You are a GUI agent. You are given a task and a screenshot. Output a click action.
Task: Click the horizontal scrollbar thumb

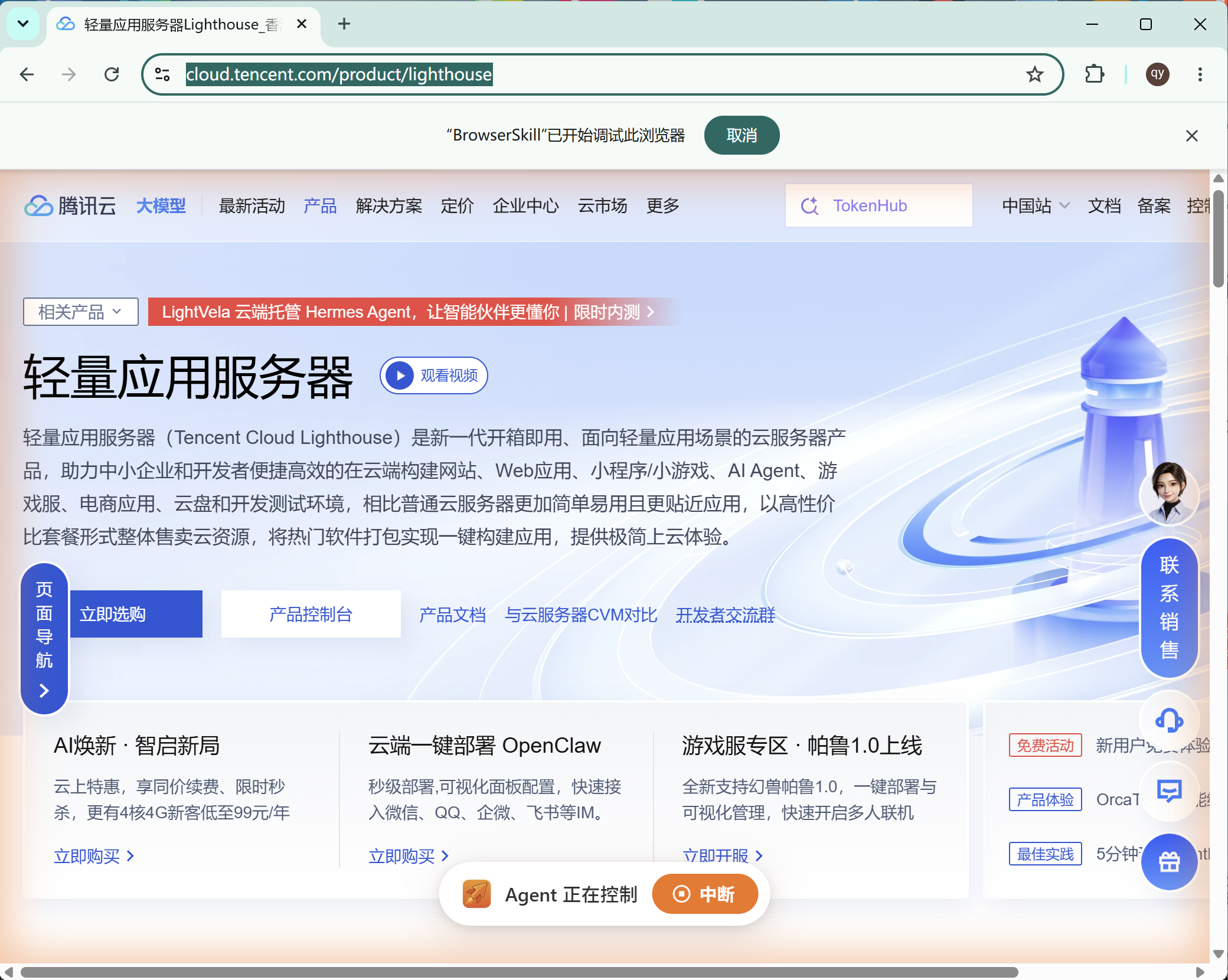pos(519,972)
